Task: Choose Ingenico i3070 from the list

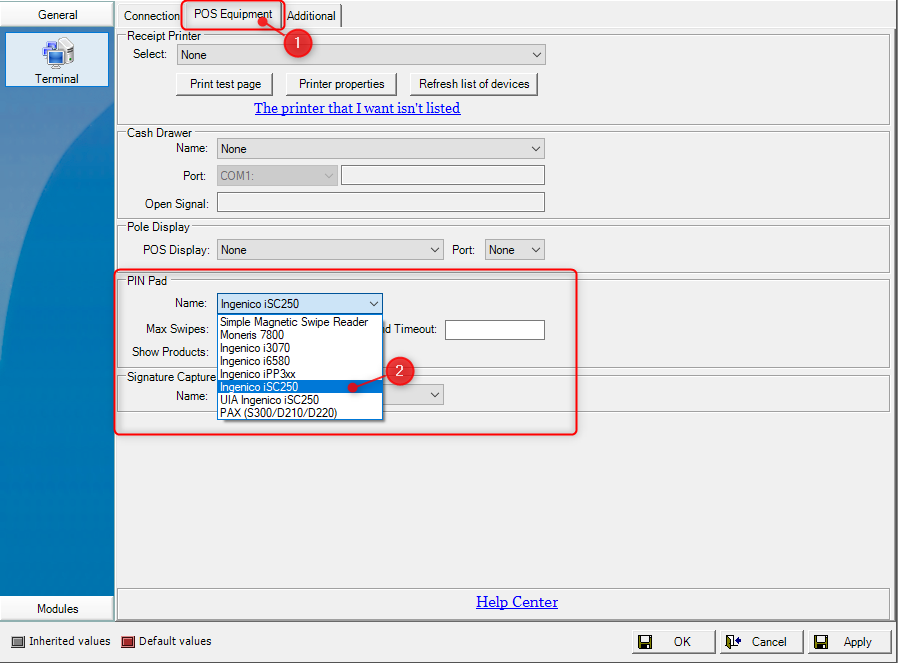Action: (x=300, y=348)
